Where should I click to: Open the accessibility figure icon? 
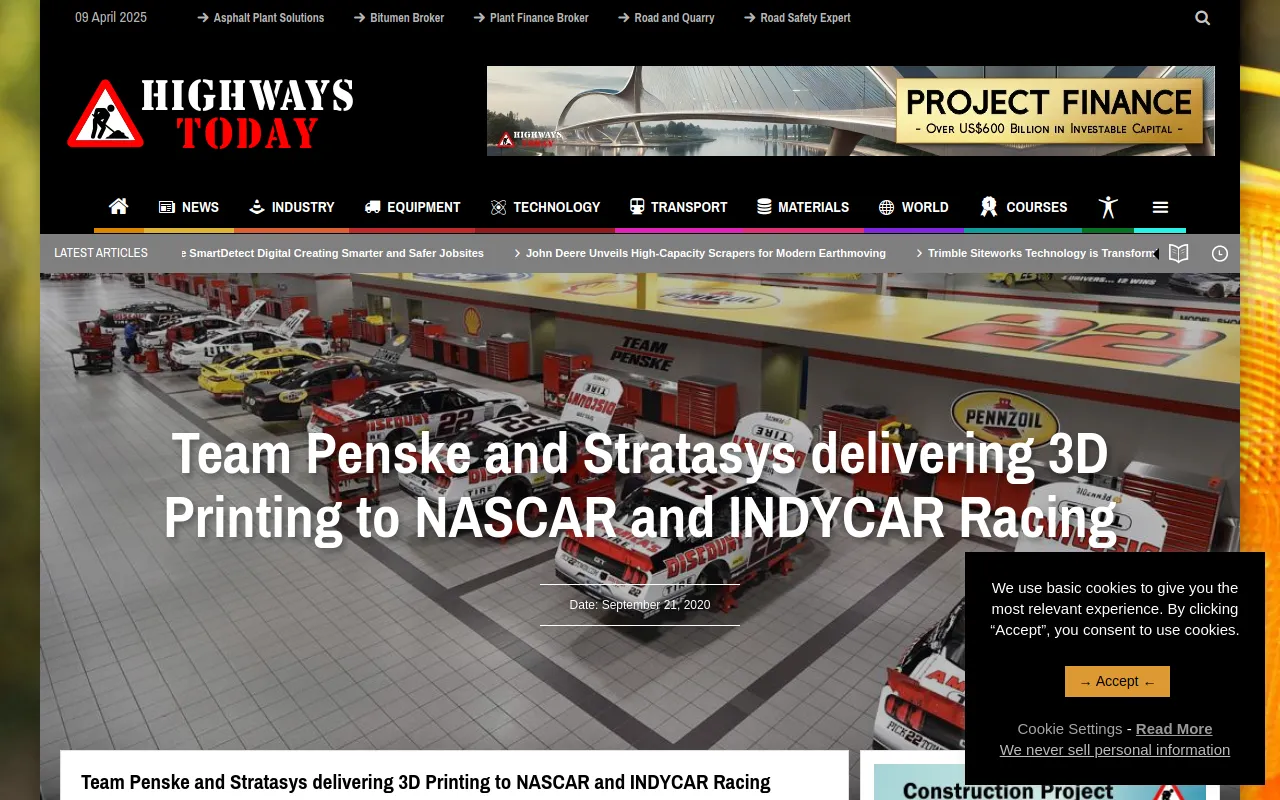[1108, 207]
